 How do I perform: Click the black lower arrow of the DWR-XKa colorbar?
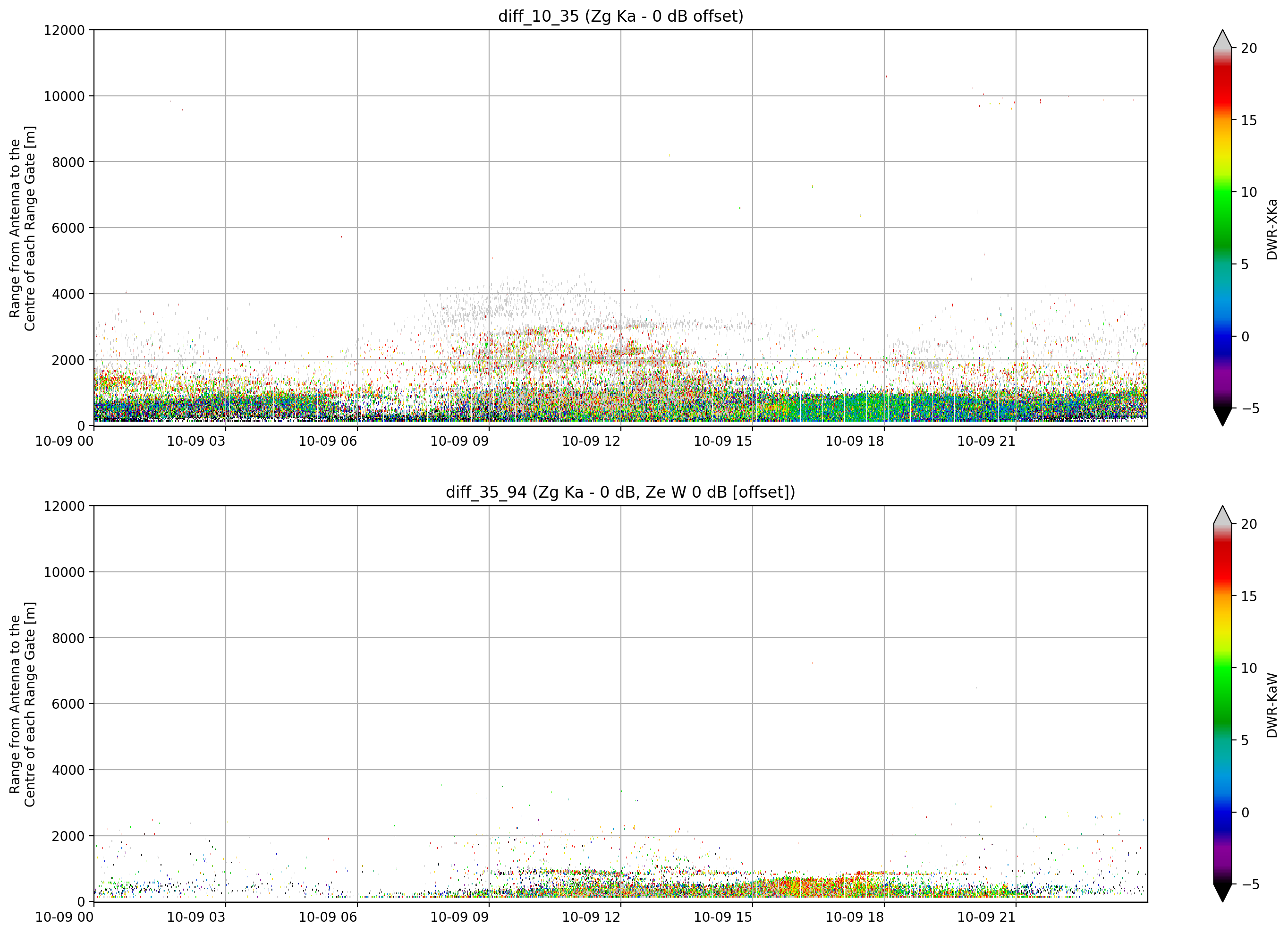click(1223, 416)
